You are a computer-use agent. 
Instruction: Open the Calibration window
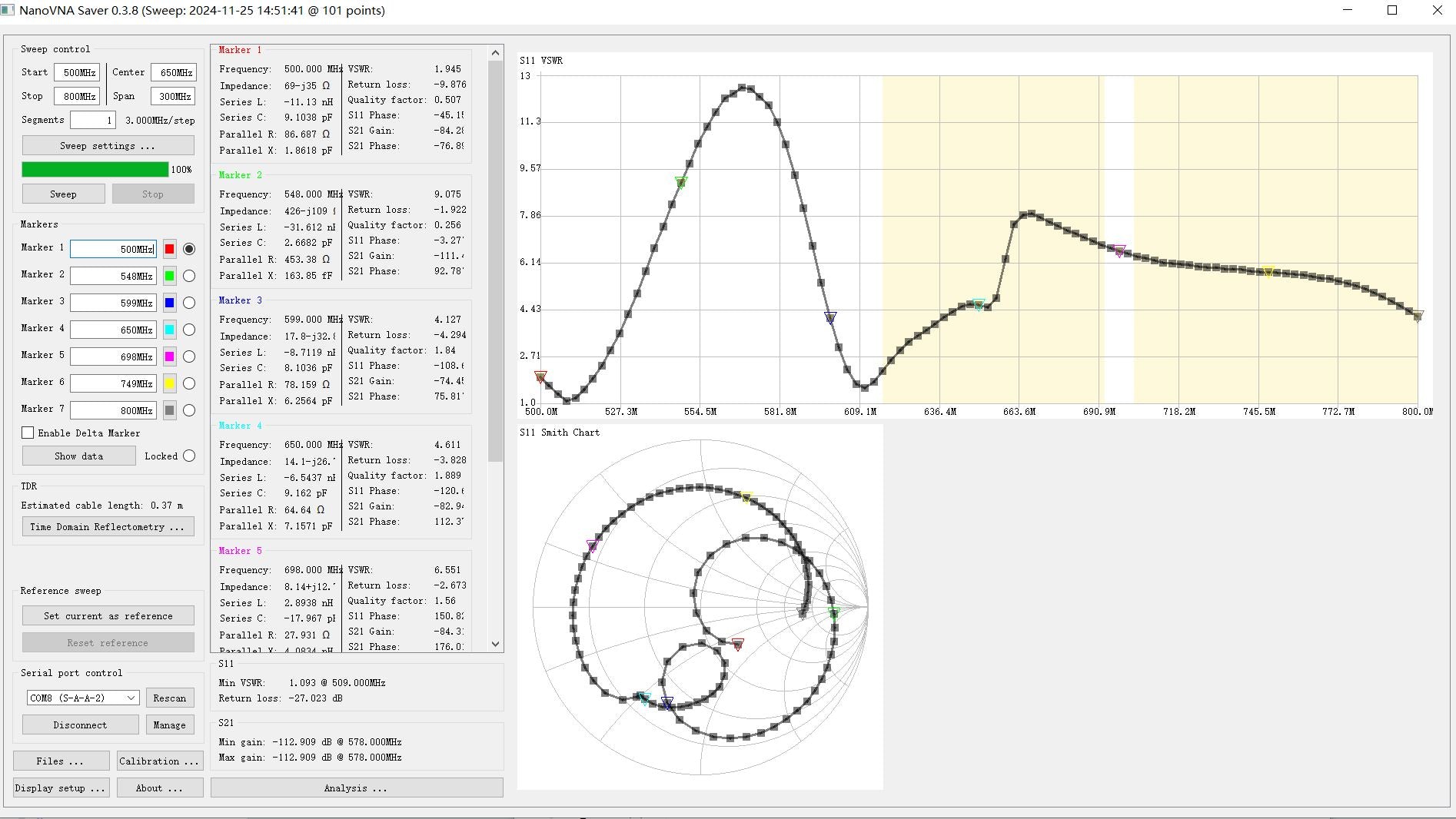(160, 761)
